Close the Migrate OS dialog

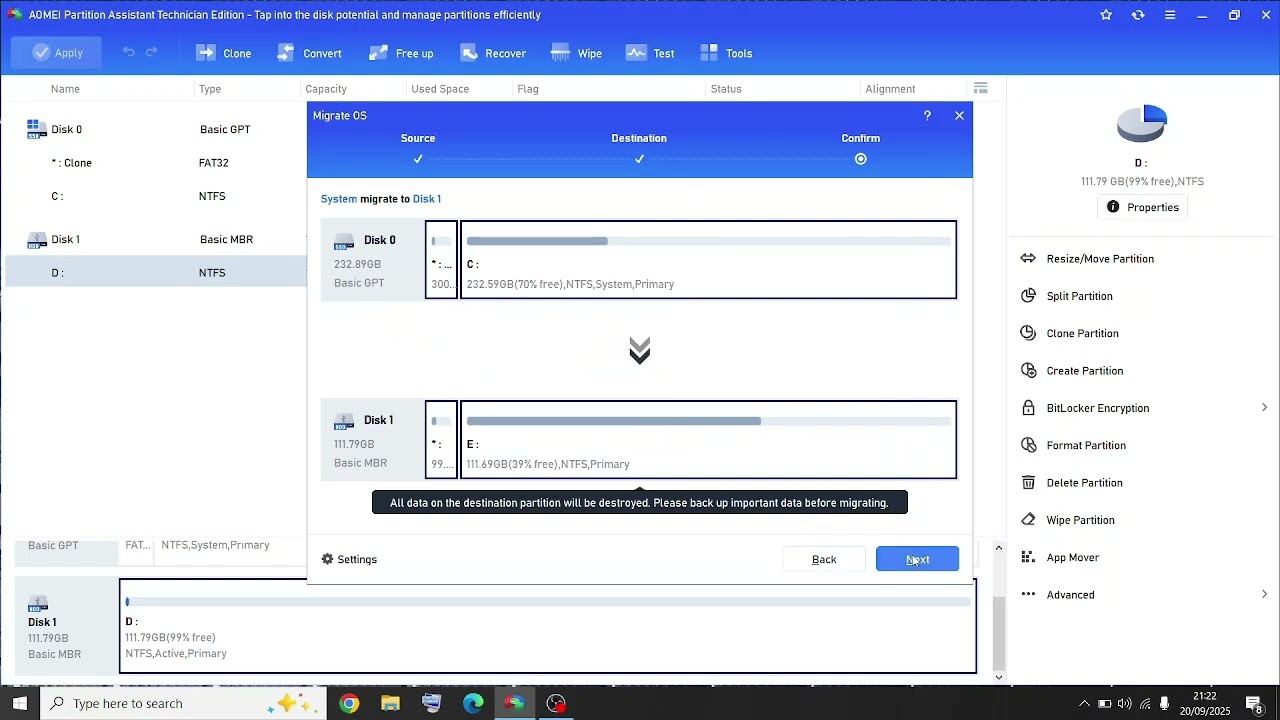tap(959, 116)
